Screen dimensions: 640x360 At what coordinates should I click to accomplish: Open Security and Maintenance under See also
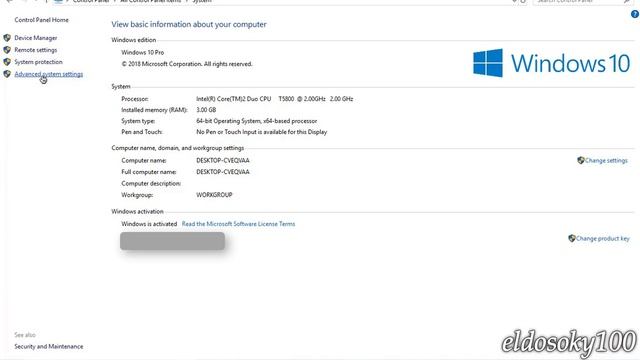point(49,346)
